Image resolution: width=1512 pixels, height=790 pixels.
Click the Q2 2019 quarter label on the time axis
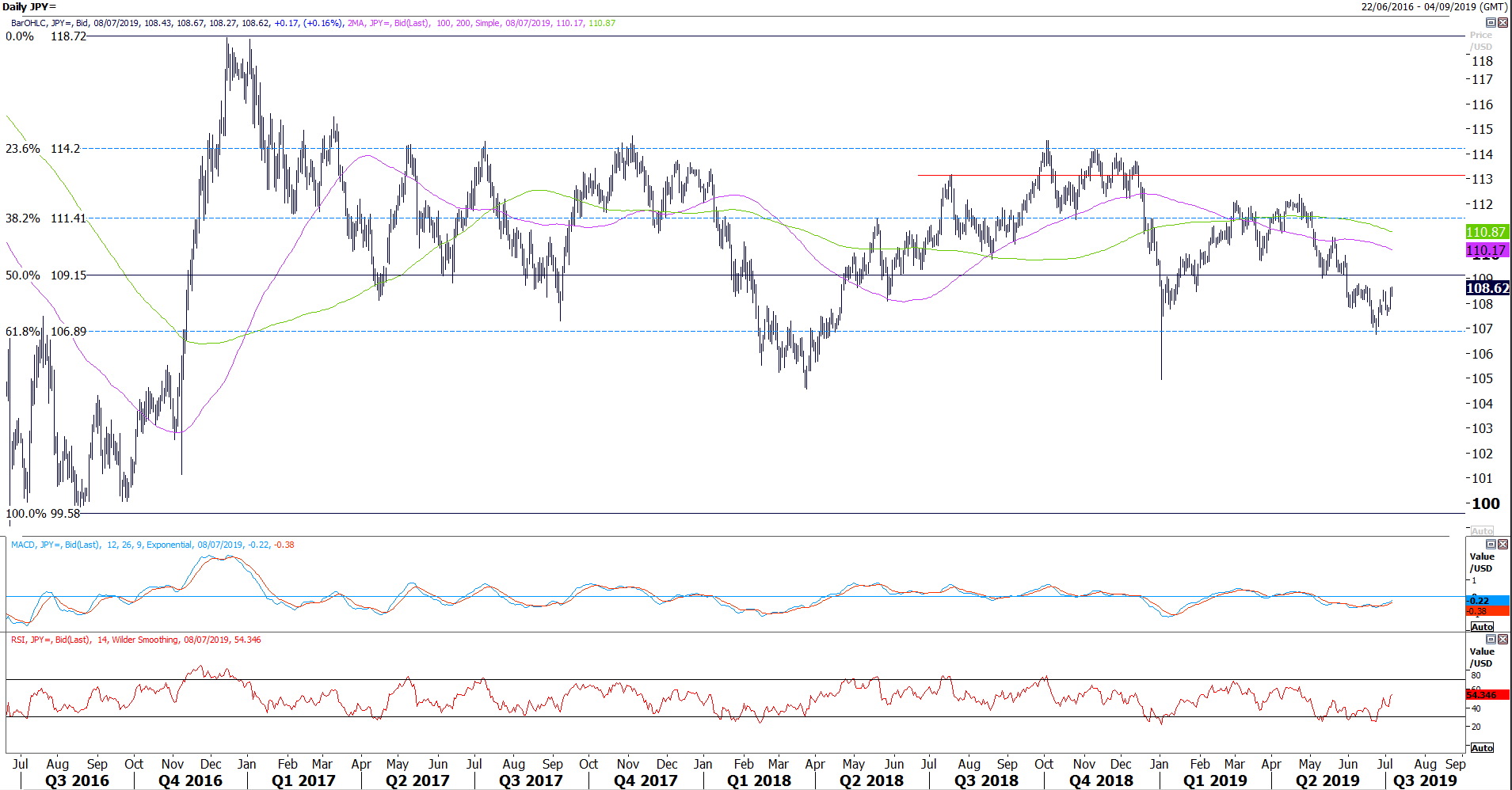pos(1327,781)
